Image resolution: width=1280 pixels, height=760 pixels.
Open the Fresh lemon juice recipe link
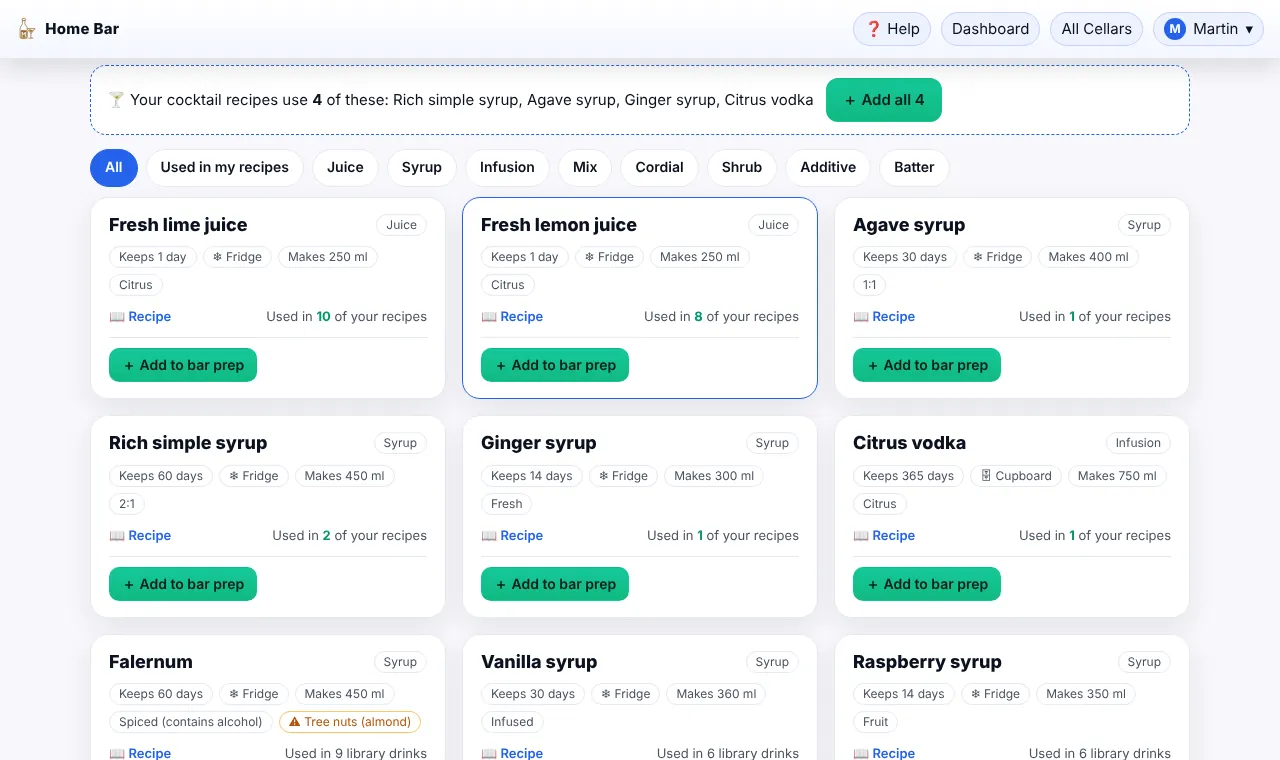(512, 317)
